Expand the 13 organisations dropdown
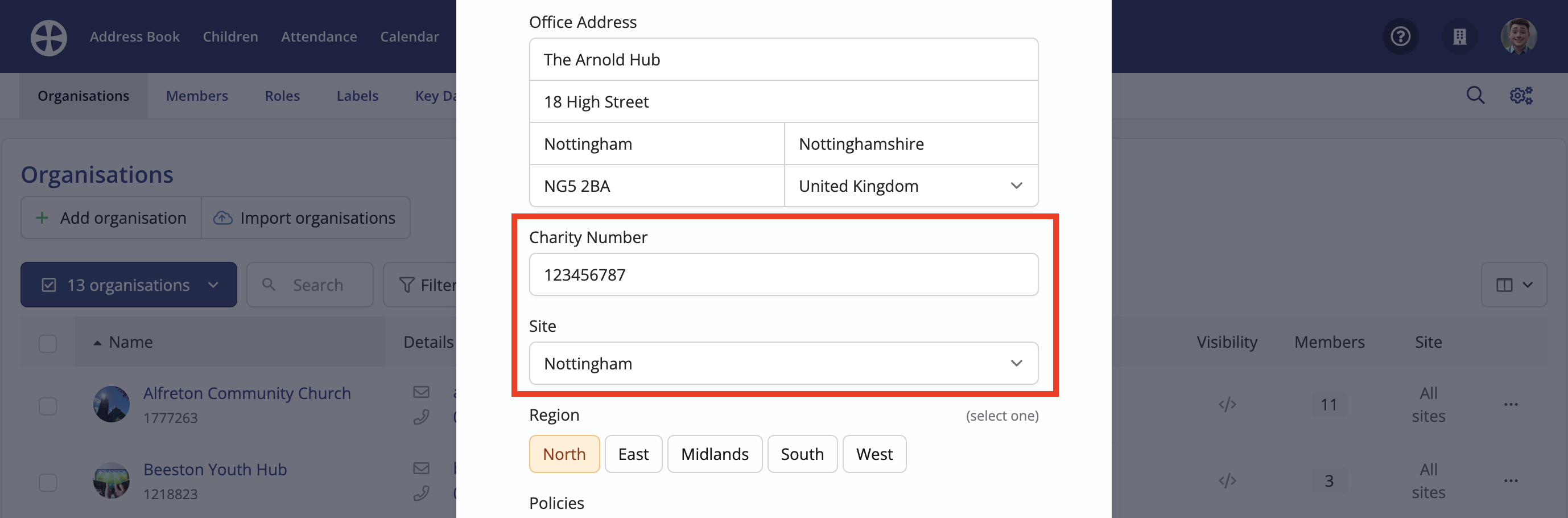Viewport: 1568px width, 518px height. tap(129, 285)
